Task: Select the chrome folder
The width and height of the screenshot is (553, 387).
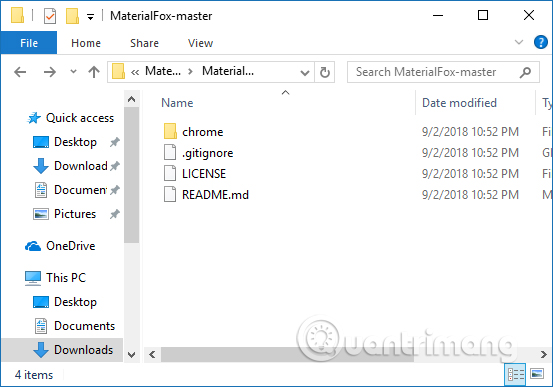Action: click(x=202, y=132)
